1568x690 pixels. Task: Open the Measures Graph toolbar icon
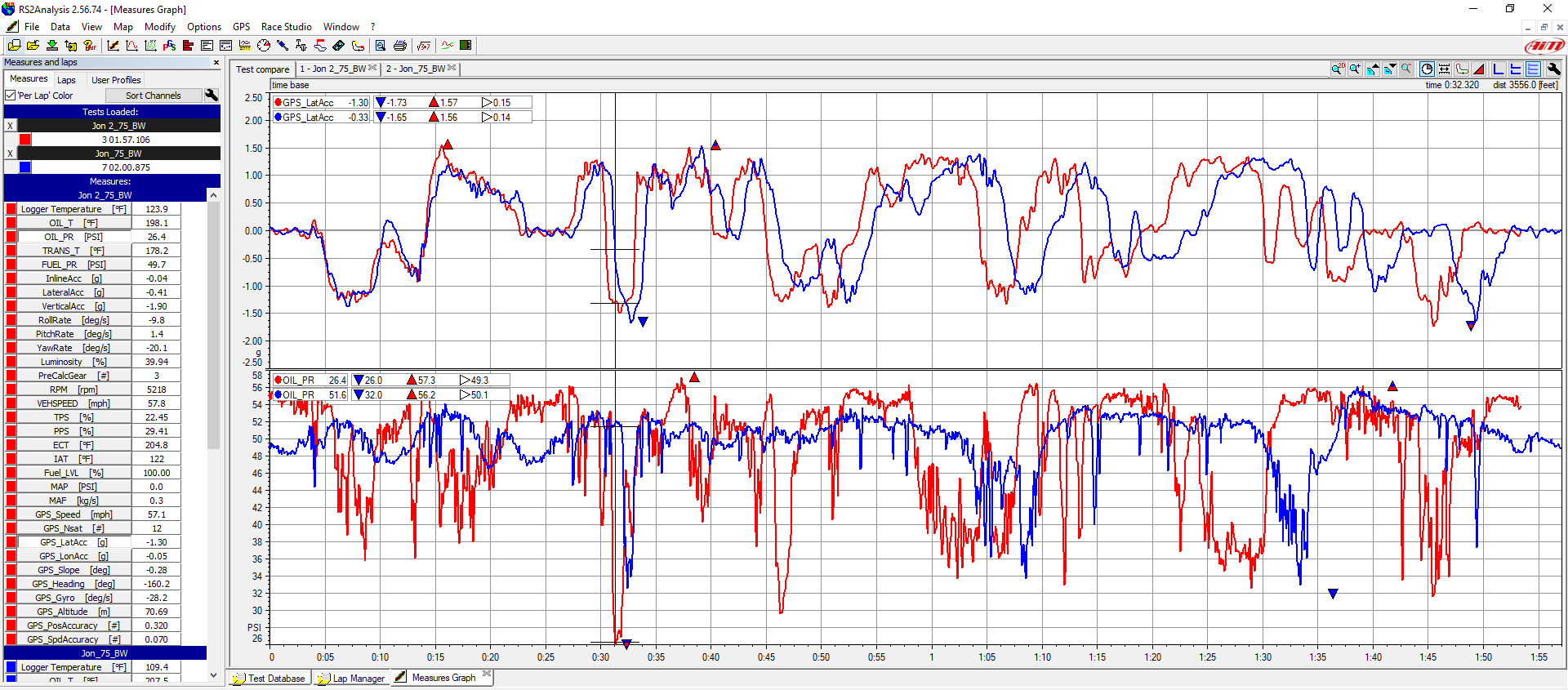(114, 46)
